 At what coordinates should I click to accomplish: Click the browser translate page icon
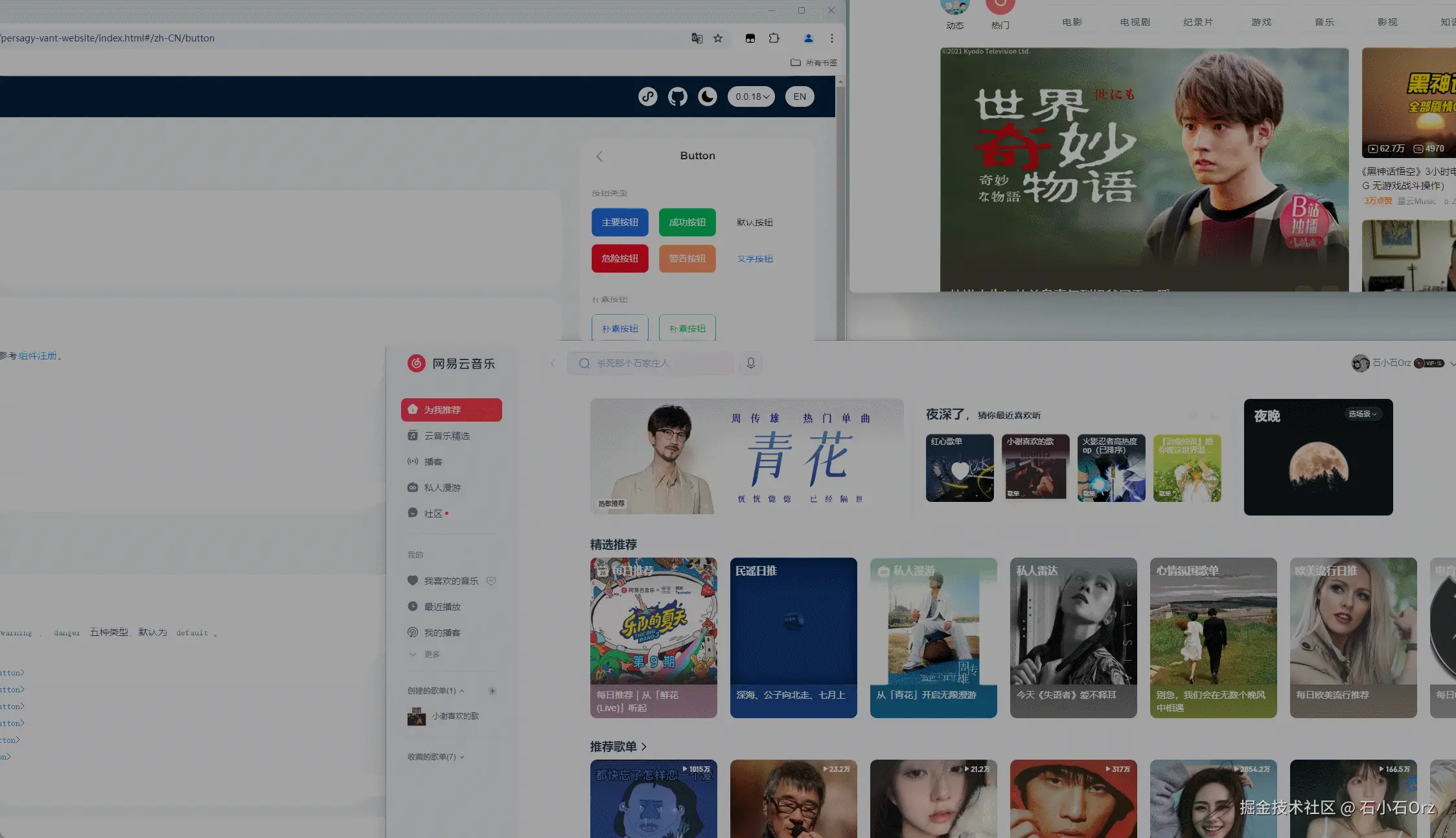click(697, 38)
